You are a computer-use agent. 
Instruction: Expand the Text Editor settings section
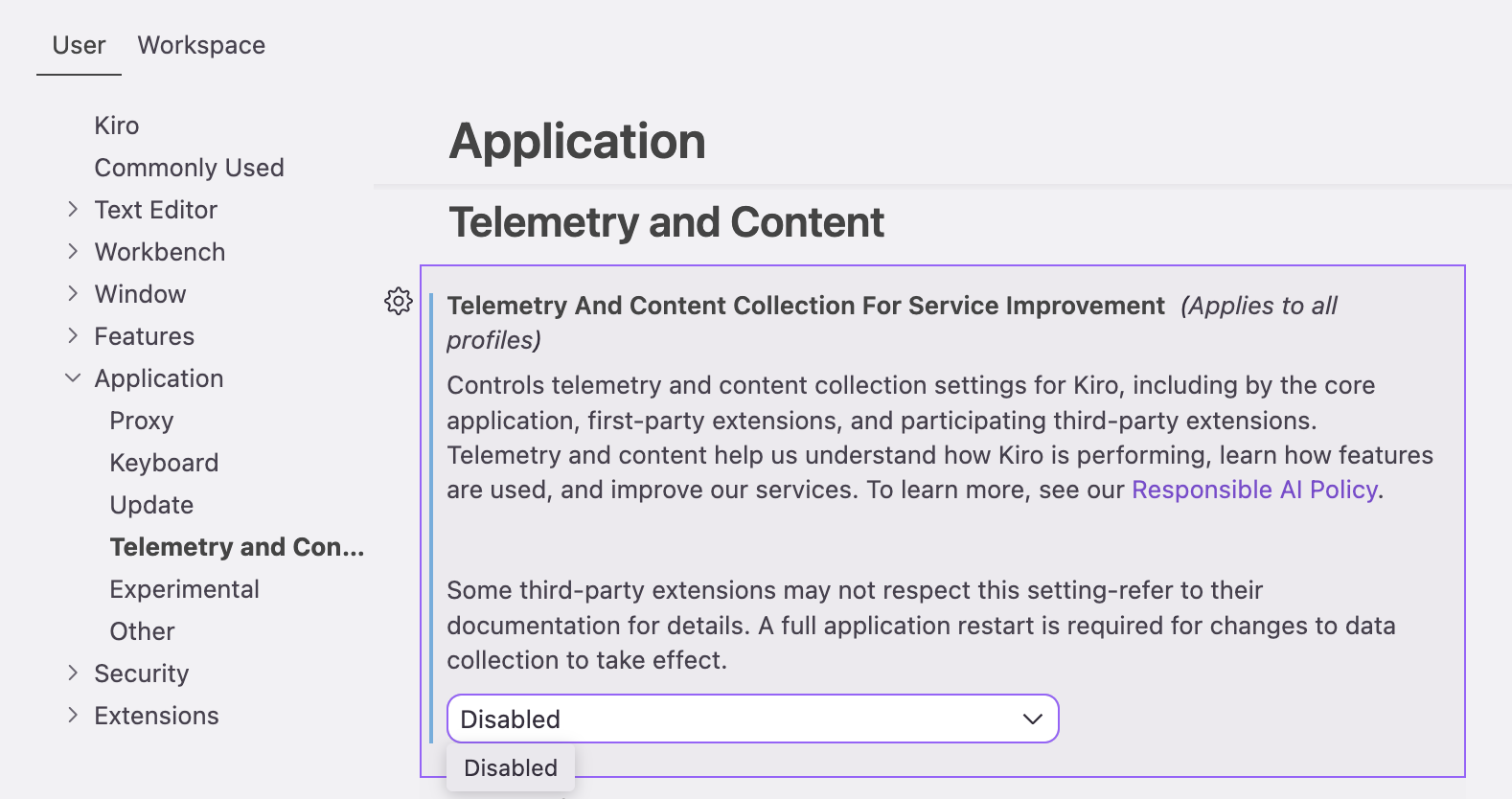(x=73, y=210)
